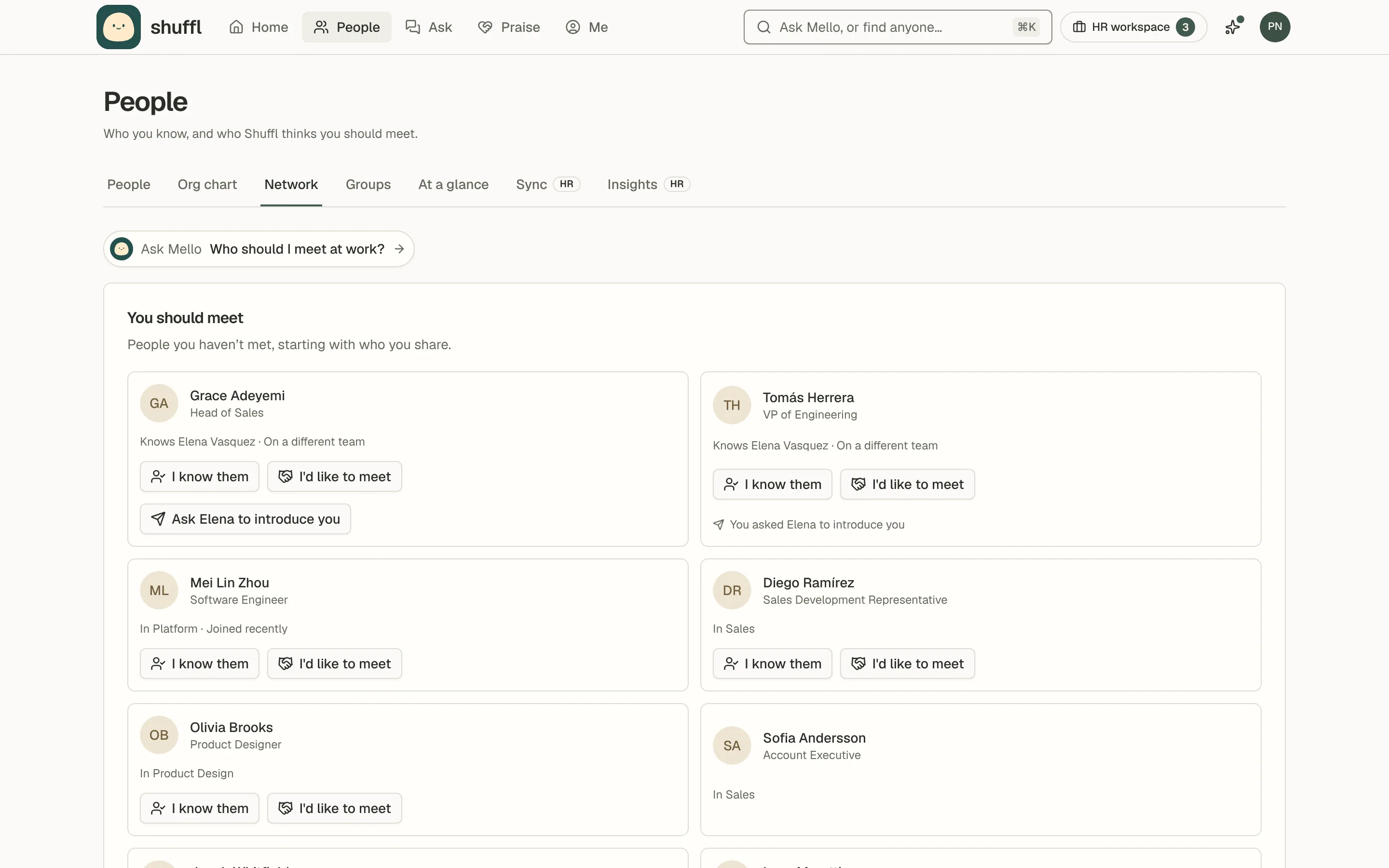Switch to the Groups tab
The image size is (1389, 868).
pyautogui.click(x=368, y=184)
